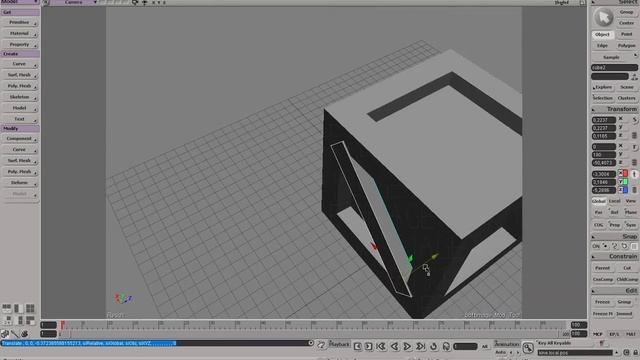Click the Parent constrain button

(x=602, y=268)
